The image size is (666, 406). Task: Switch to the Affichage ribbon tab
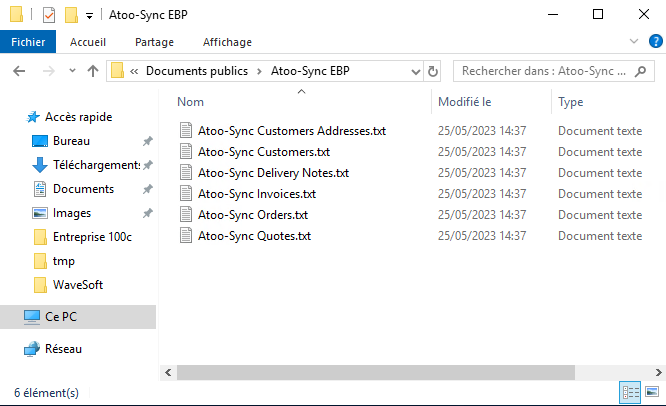coord(227,42)
